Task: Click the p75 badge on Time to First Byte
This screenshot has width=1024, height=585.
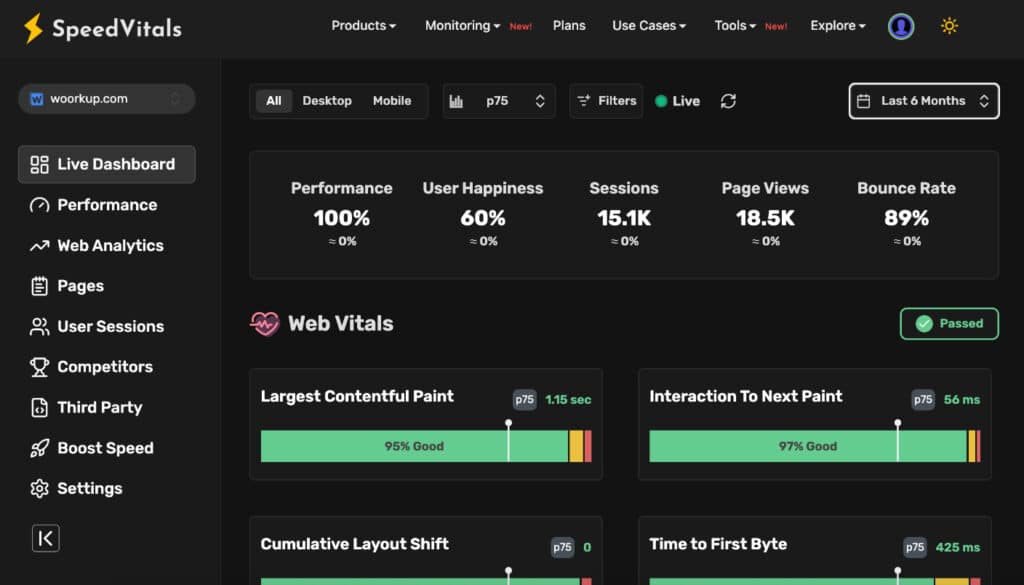Action: [x=915, y=547]
